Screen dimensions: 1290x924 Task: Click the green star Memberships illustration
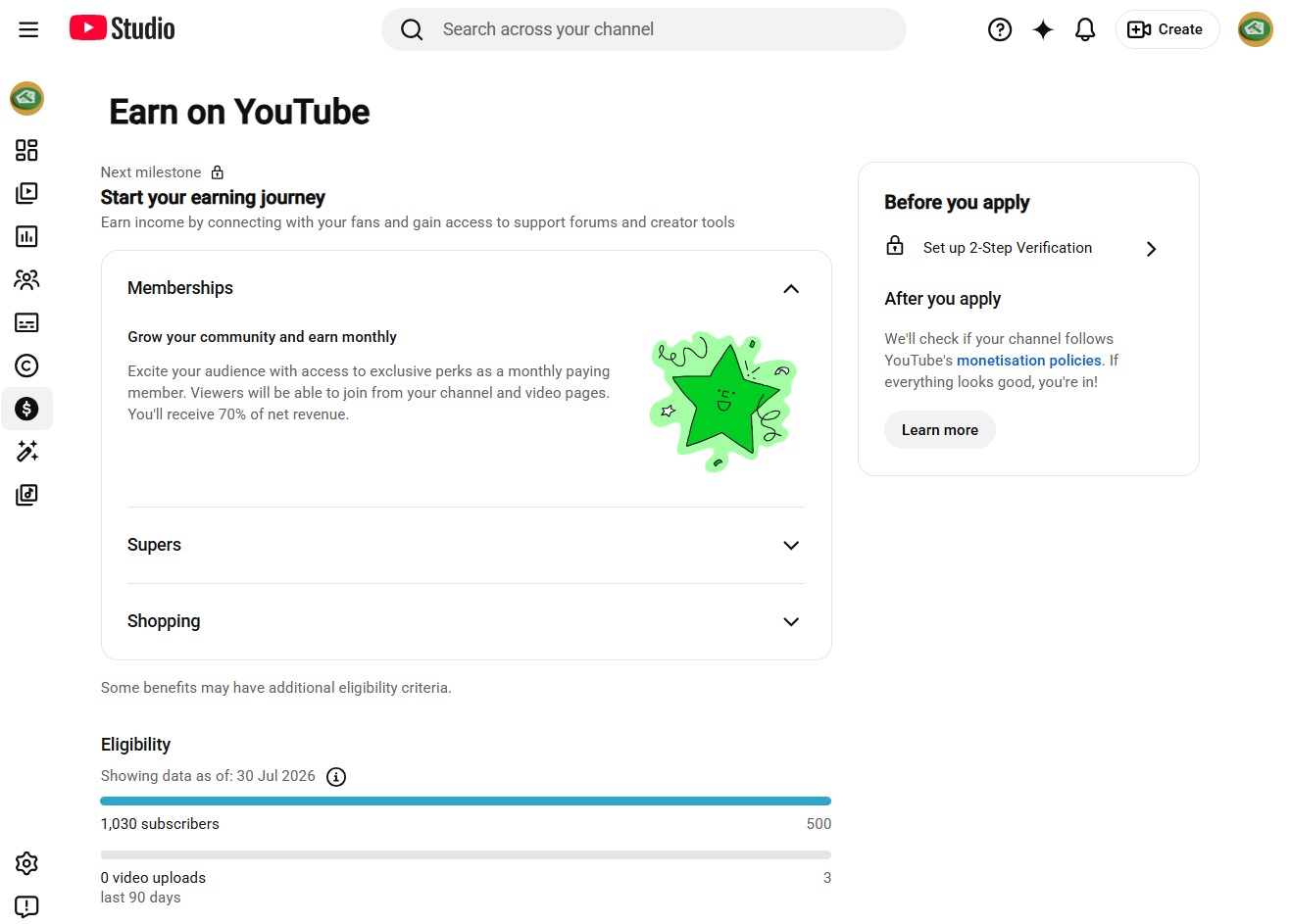(723, 401)
